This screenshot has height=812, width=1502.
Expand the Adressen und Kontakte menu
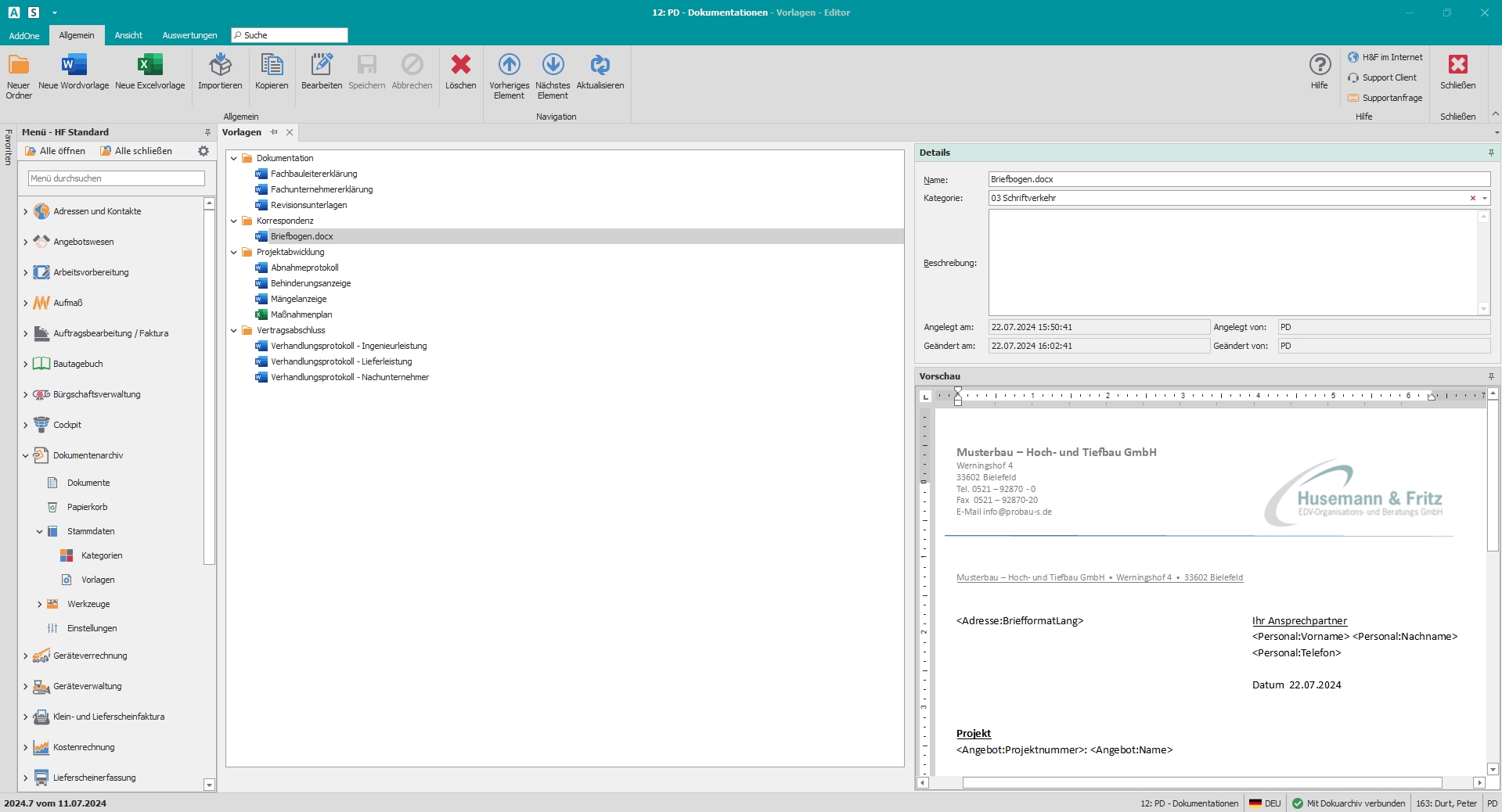(25, 212)
